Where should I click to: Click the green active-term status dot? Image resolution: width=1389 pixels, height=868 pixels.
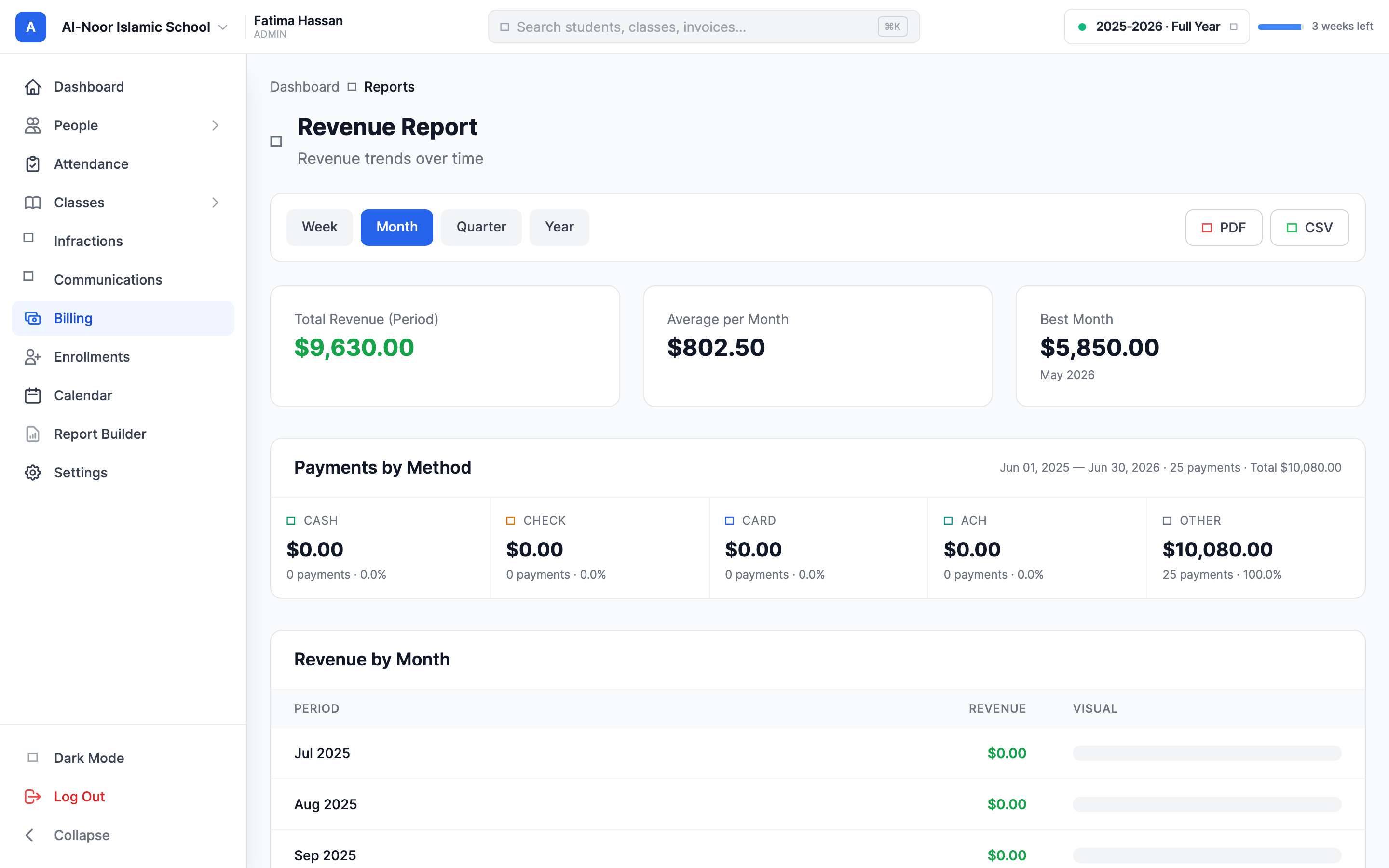pyautogui.click(x=1082, y=27)
